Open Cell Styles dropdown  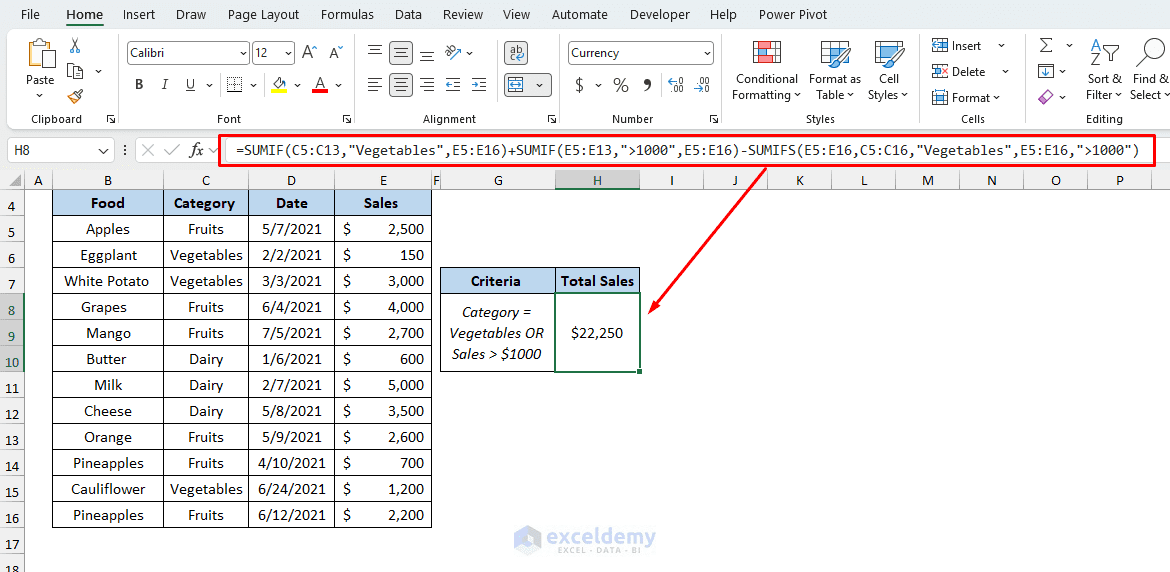(x=888, y=70)
